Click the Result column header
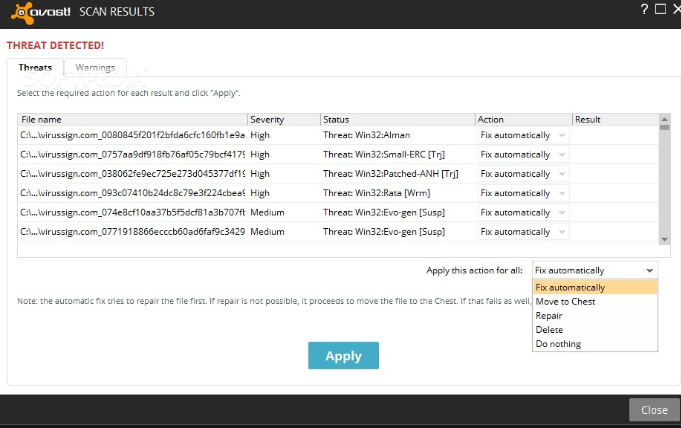 615,119
